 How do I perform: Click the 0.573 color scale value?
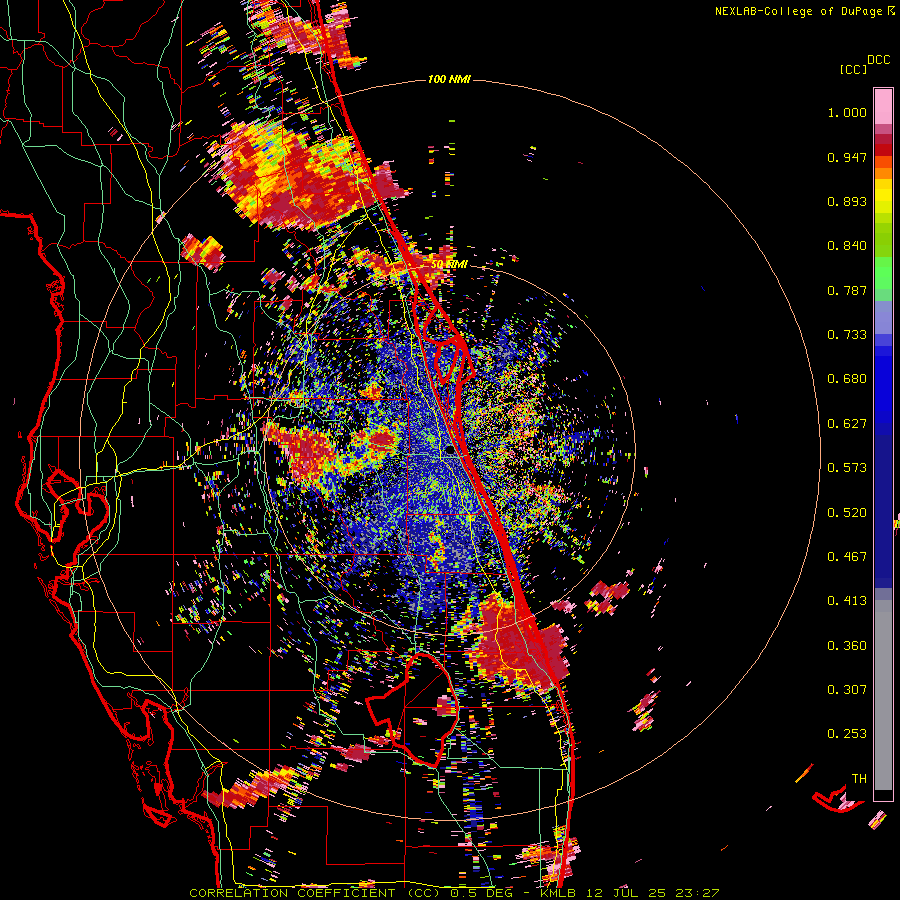(x=847, y=468)
